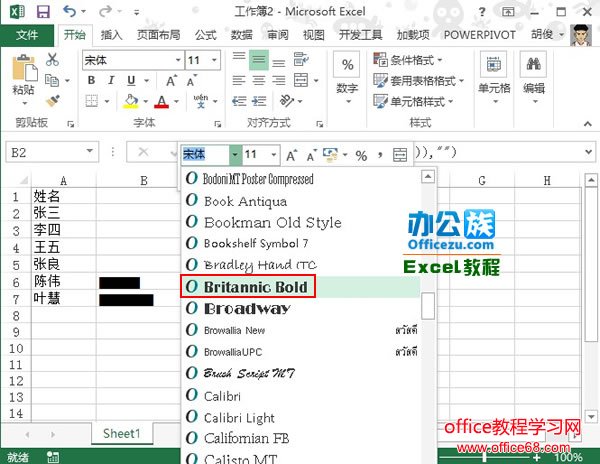Click mini toolbar comma style icon

[380, 155]
